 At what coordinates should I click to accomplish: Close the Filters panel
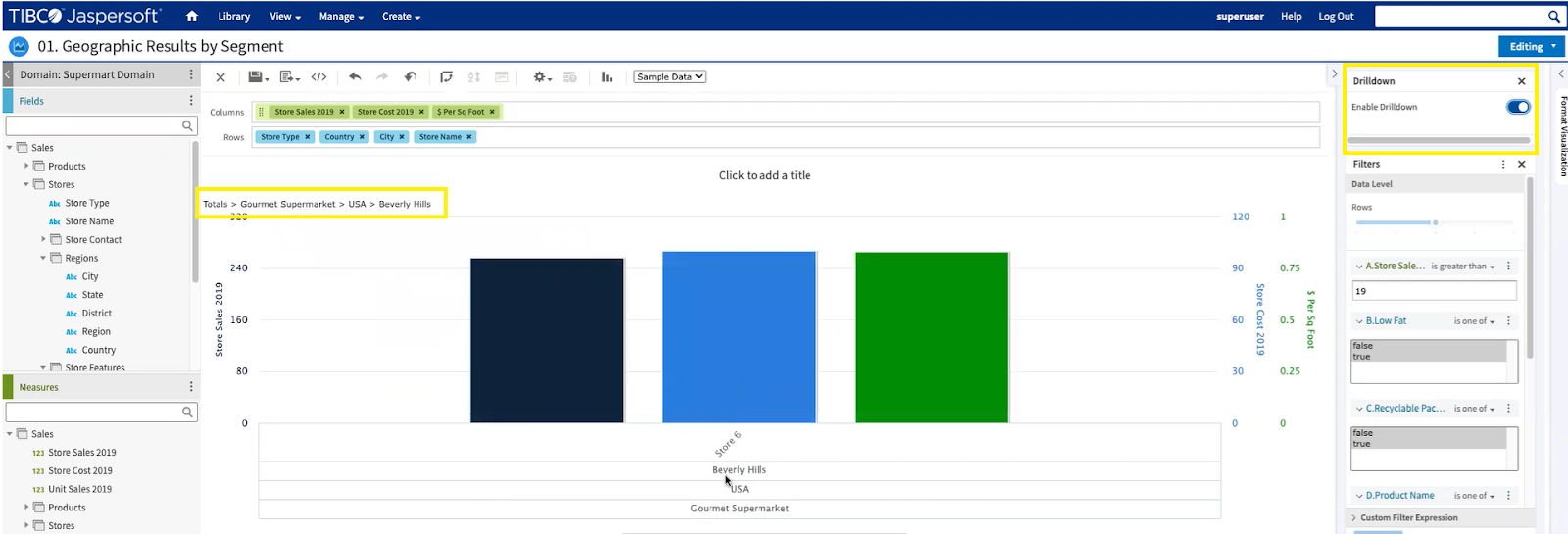tap(1522, 165)
